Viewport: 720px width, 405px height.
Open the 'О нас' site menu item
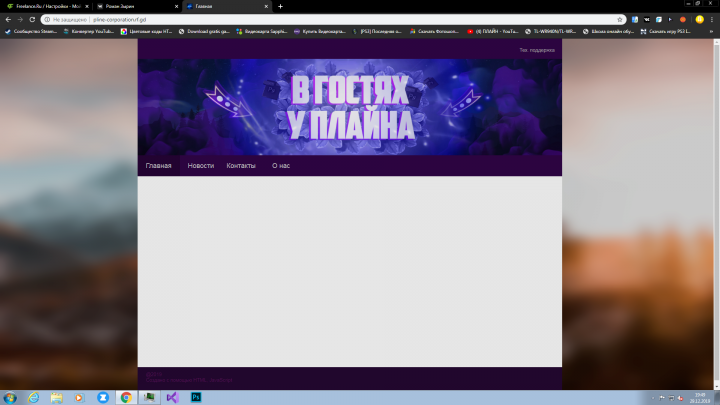point(281,166)
